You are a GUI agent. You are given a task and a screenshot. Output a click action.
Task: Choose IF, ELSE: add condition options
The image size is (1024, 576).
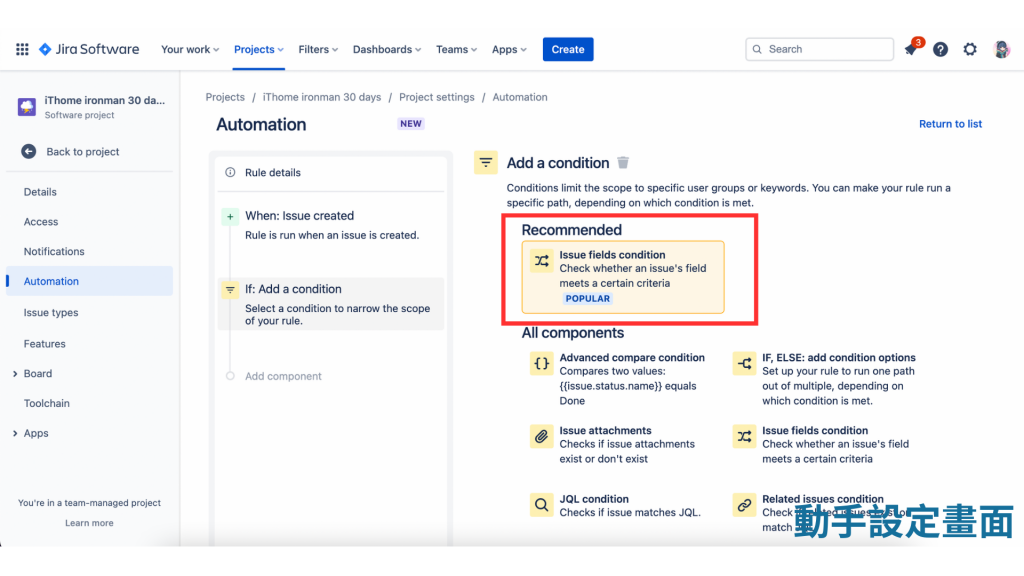824,379
